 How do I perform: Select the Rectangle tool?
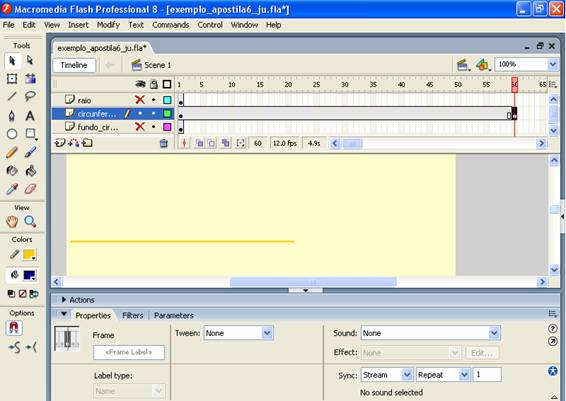[x=31, y=134]
